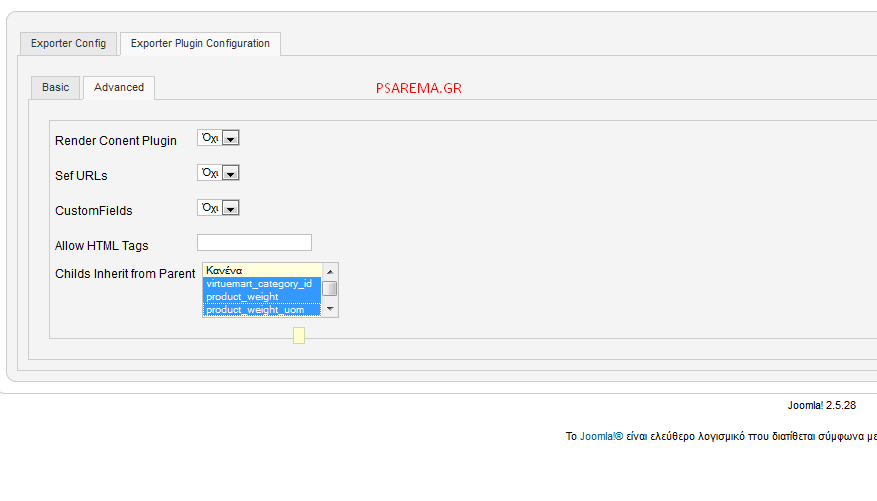
Task: Open the CustomFields dropdown
Action: click(218, 208)
